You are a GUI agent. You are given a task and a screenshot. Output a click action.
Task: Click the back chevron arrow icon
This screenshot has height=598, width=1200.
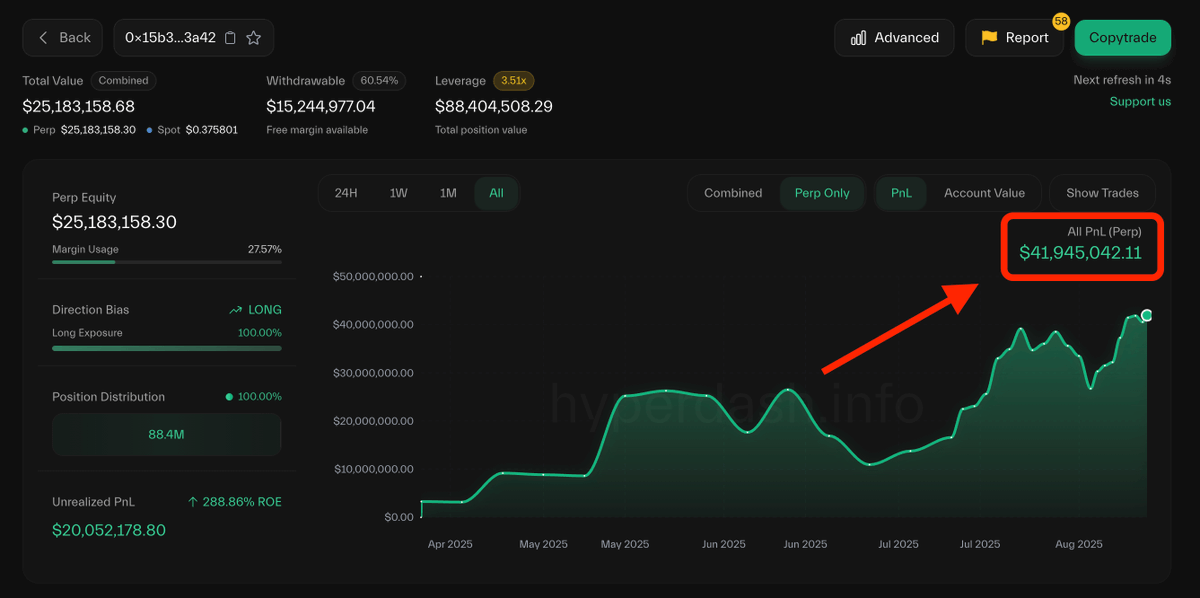coord(42,37)
